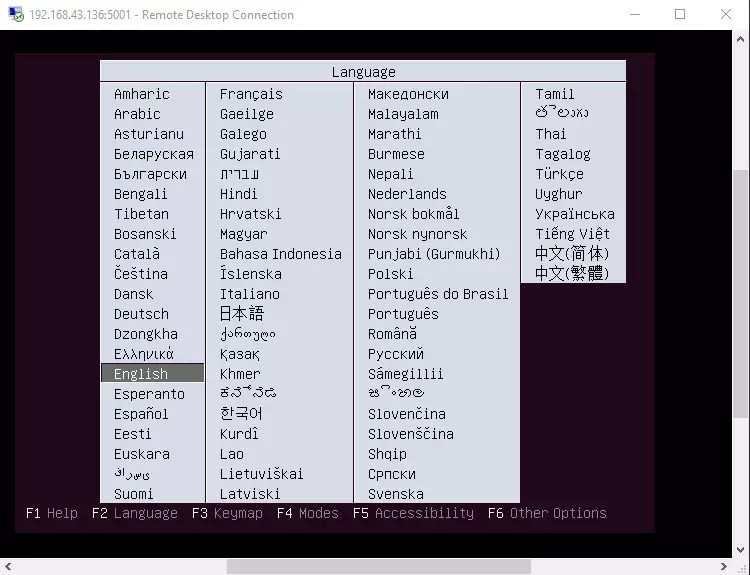Viewport: 750px width, 575px height.
Task: Click the horizontal scrollbar right arrow
Action: (x=724, y=567)
